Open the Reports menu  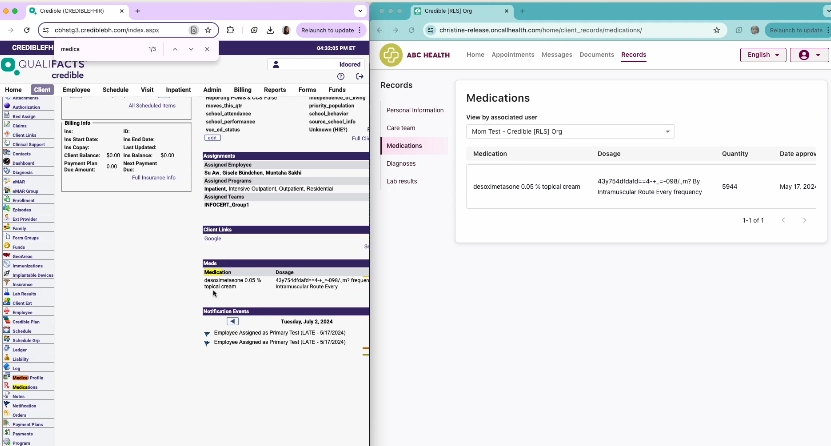coord(275,90)
